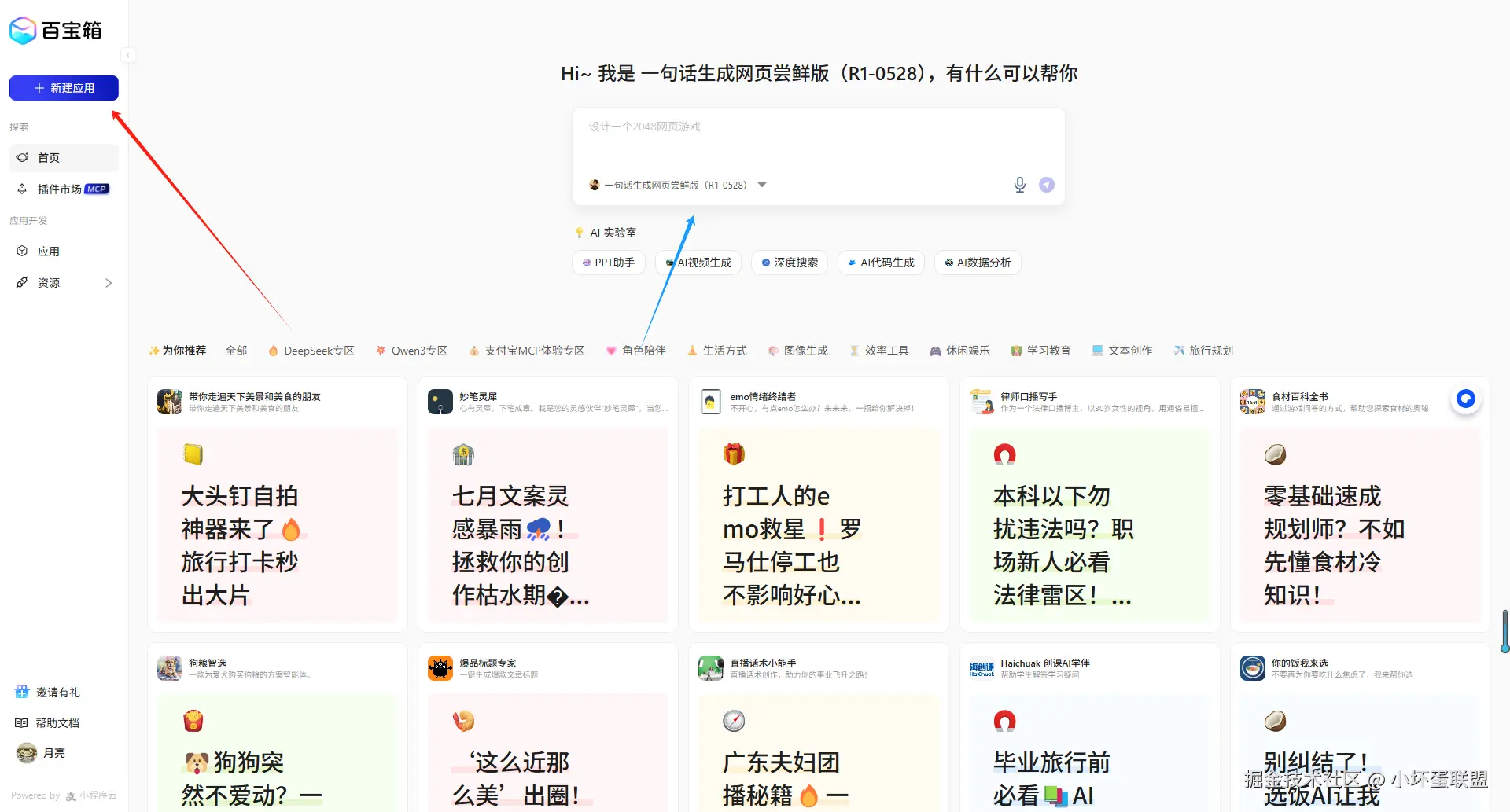The width and height of the screenshot is (1510, 812).
Task: Open the 你的饭我来选 app avatar
Action: pos(1253,668)
